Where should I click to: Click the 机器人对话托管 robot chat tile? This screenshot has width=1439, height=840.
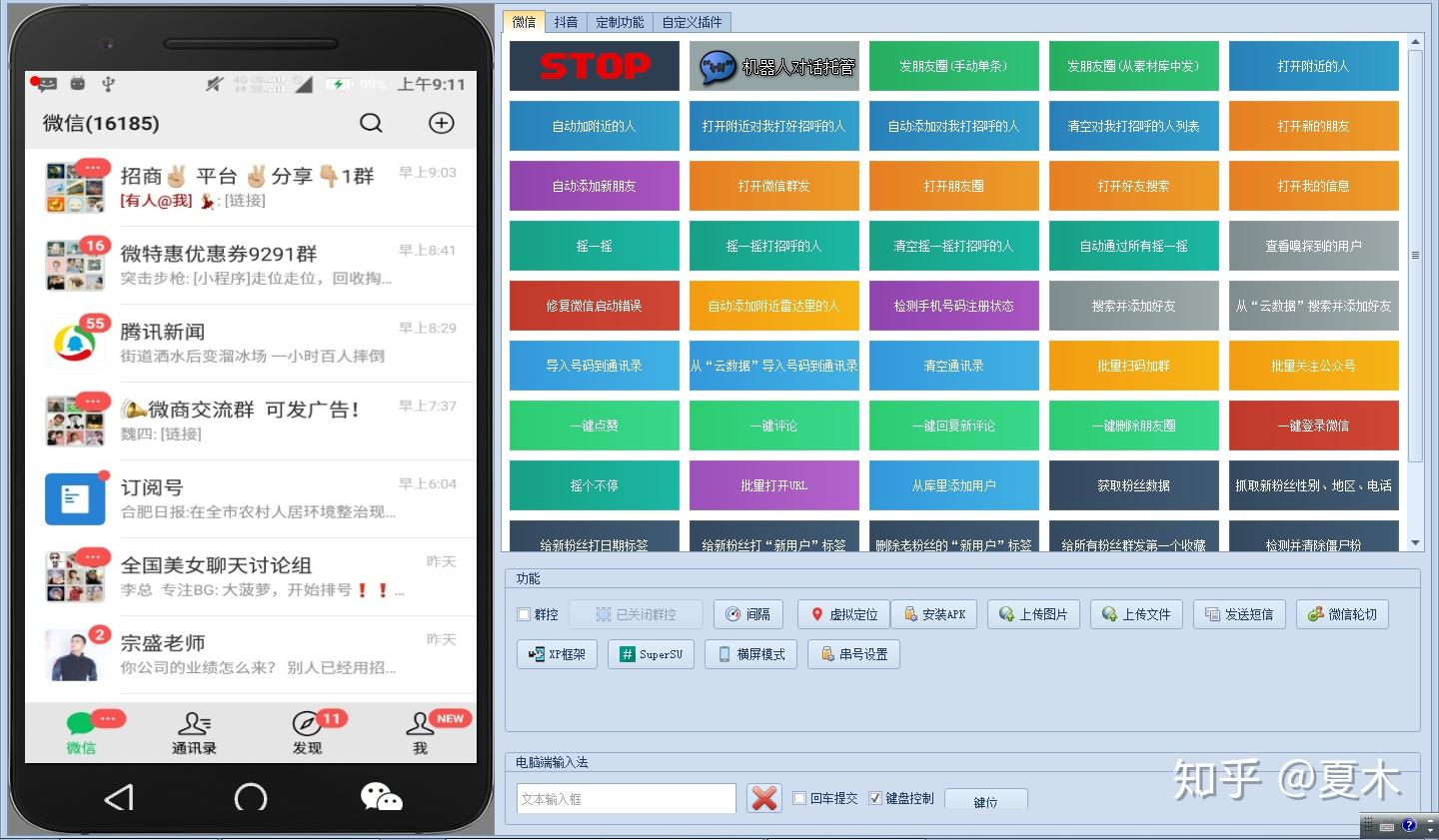click(x=774, y=66)
